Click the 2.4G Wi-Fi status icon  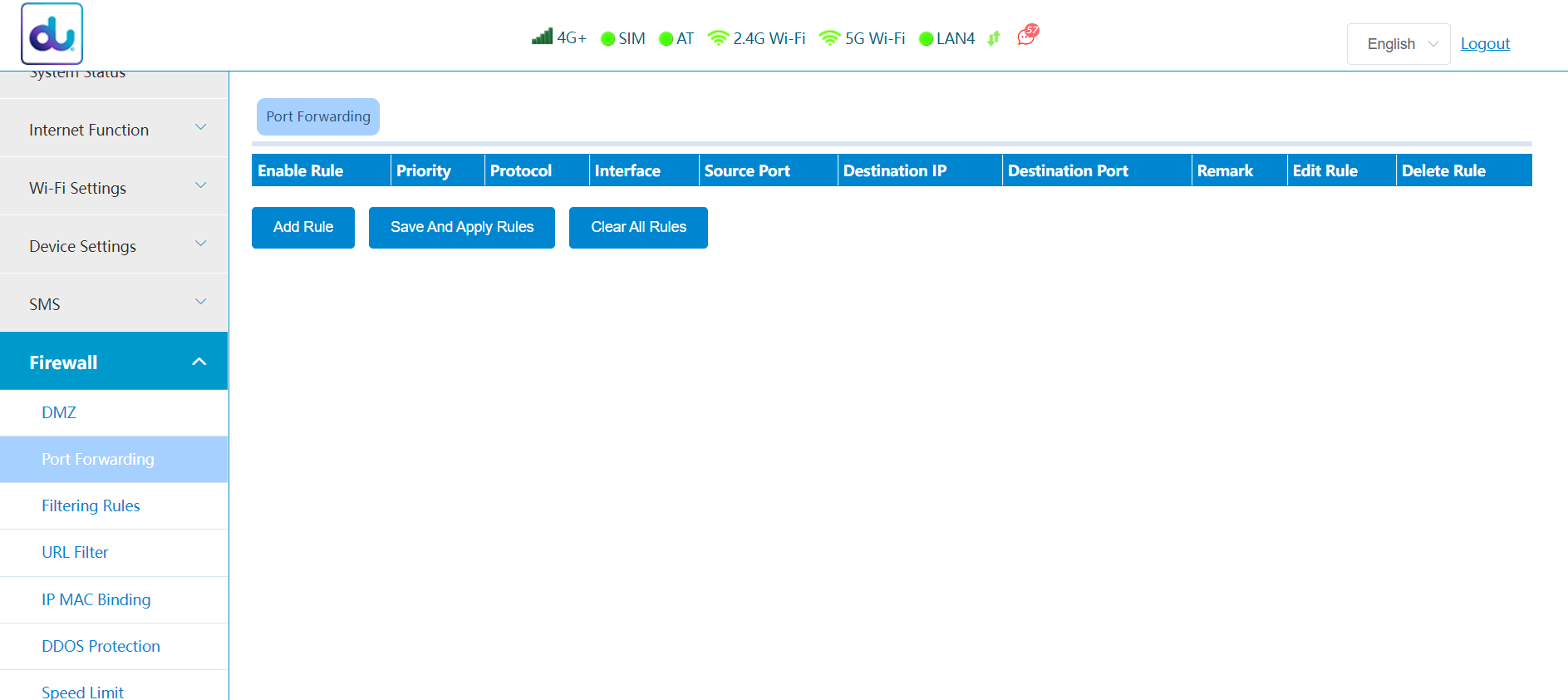point(718,38)
